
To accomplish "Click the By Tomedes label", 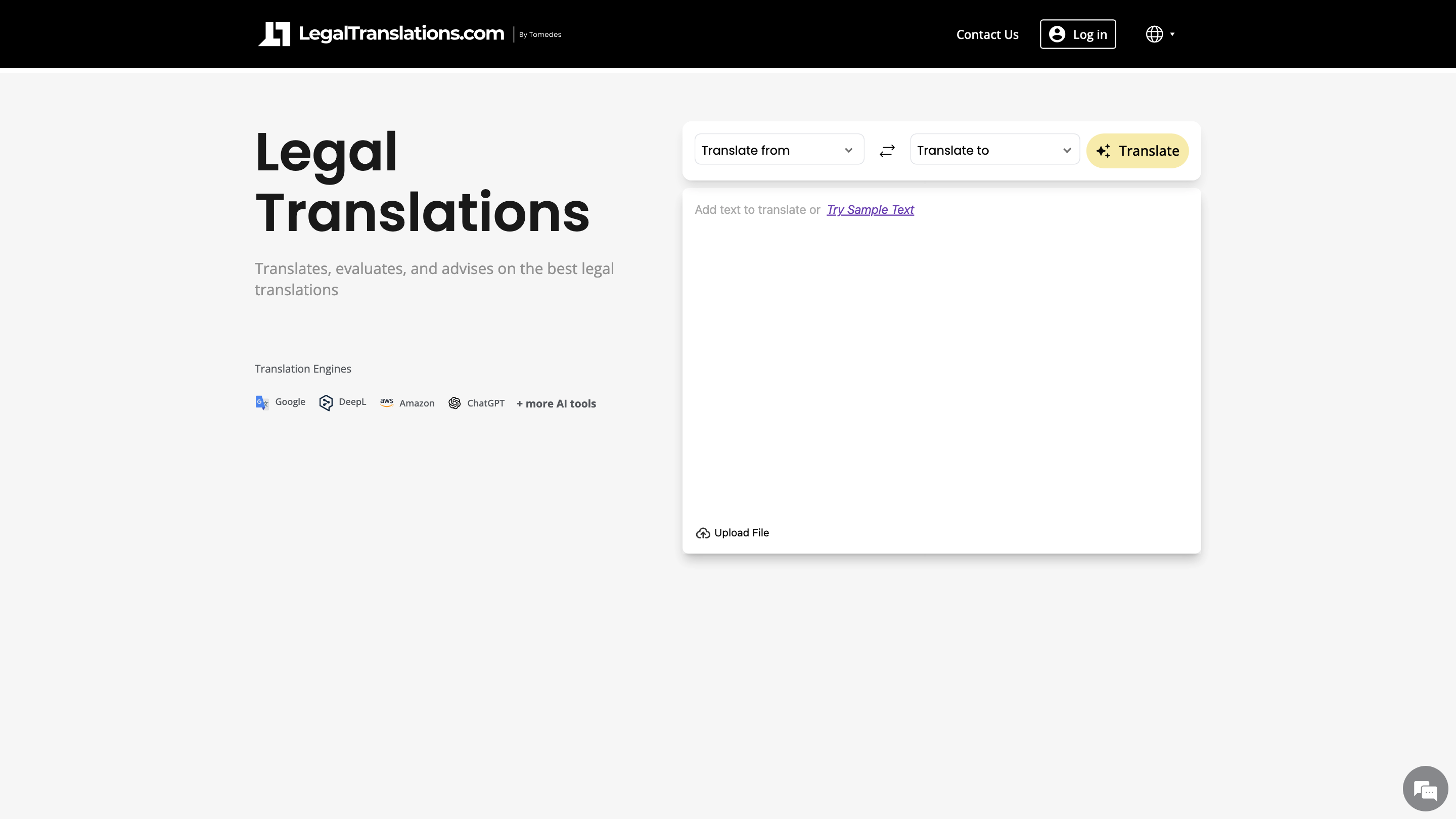I will 539,34.
